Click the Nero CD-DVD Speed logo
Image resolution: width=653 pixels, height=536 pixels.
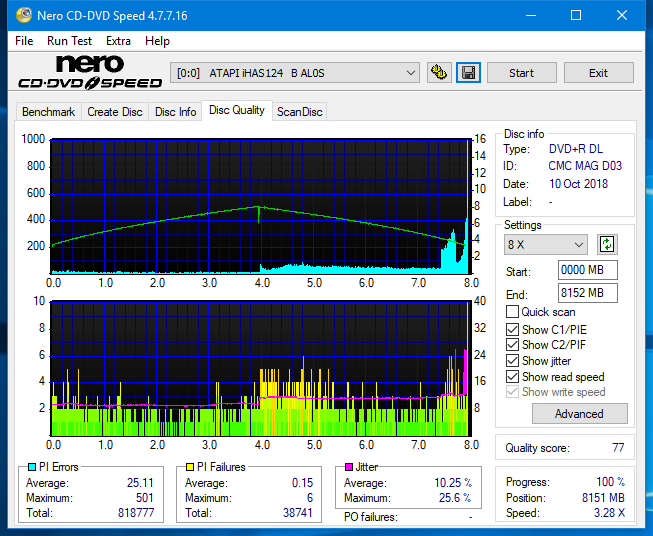tap(90, 72)
